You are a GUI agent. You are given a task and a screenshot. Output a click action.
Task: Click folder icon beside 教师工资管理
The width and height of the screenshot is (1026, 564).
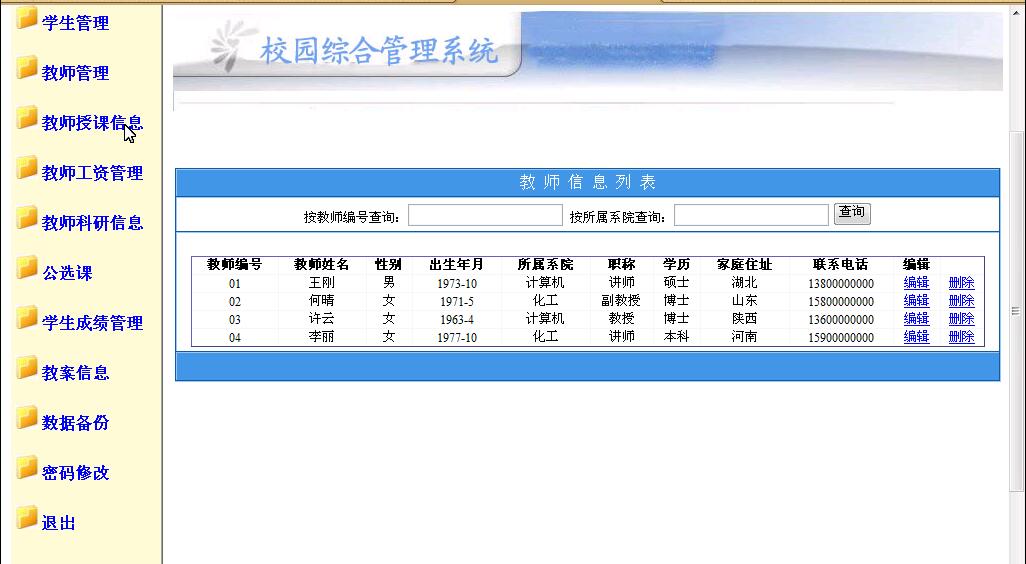27,168
